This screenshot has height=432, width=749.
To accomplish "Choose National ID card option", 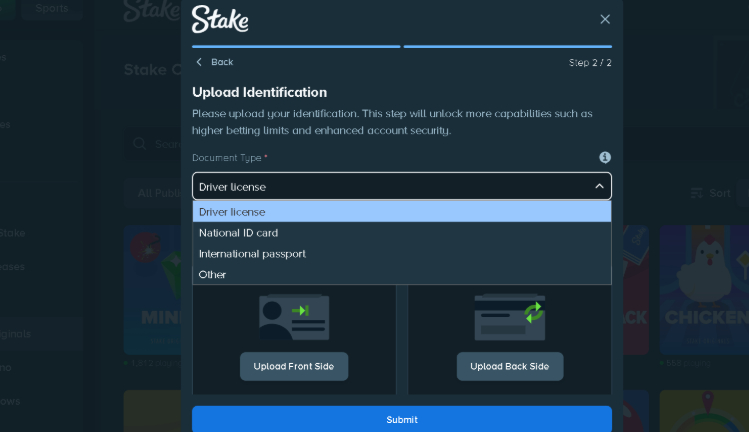I will tap(401, 233).
